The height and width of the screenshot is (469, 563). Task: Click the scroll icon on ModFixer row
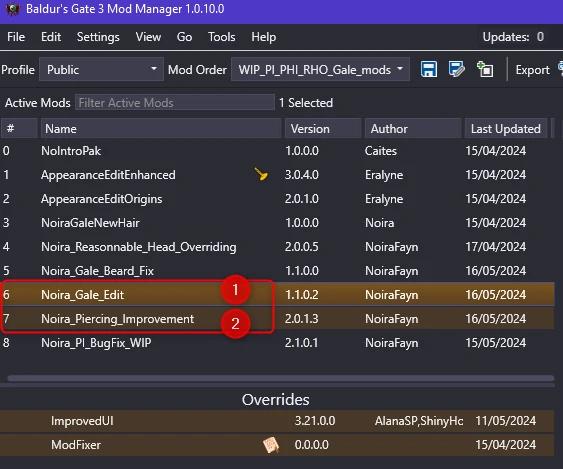pos(271,445)
